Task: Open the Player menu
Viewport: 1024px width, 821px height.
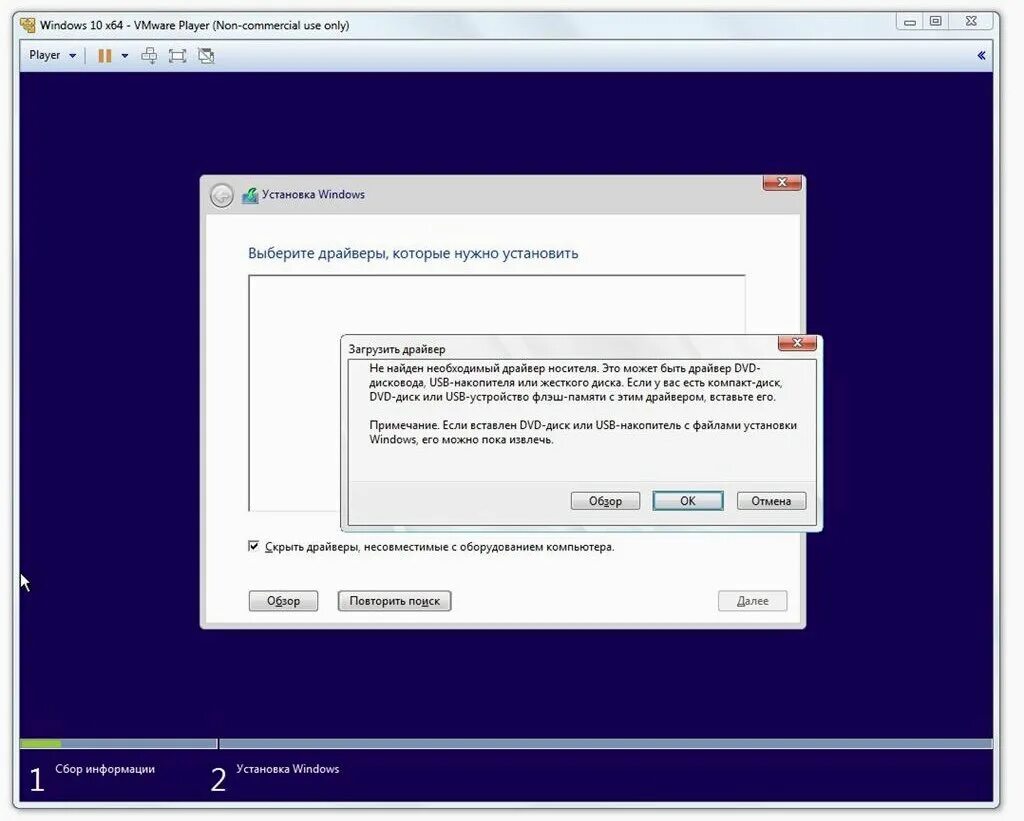Action: 44,56
